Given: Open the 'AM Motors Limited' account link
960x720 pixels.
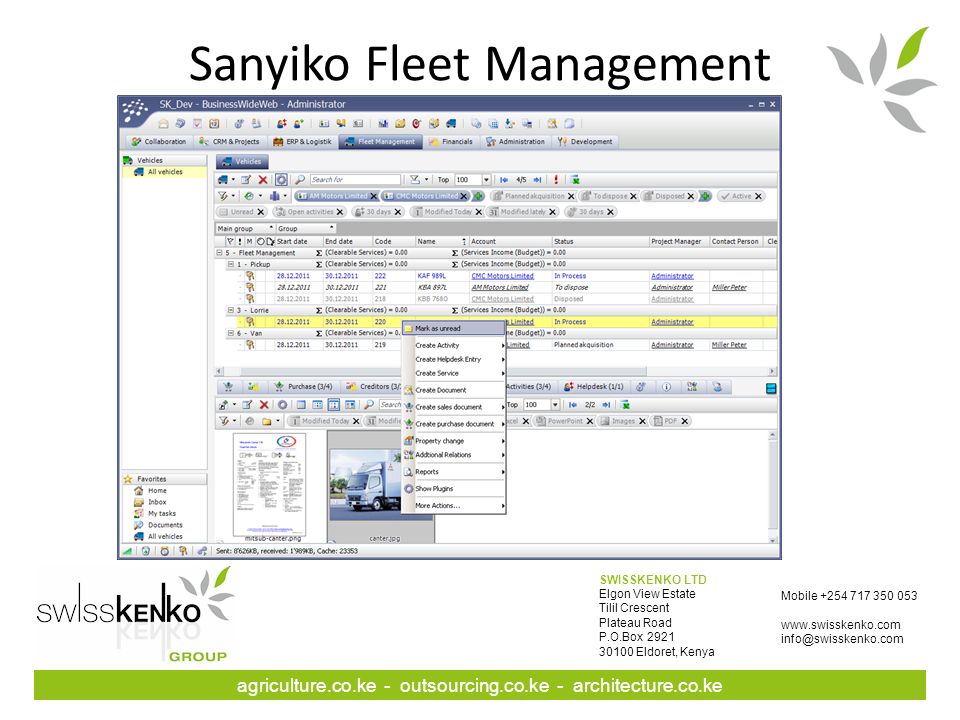Looking at the screenshot, I should tap(500, 288).
